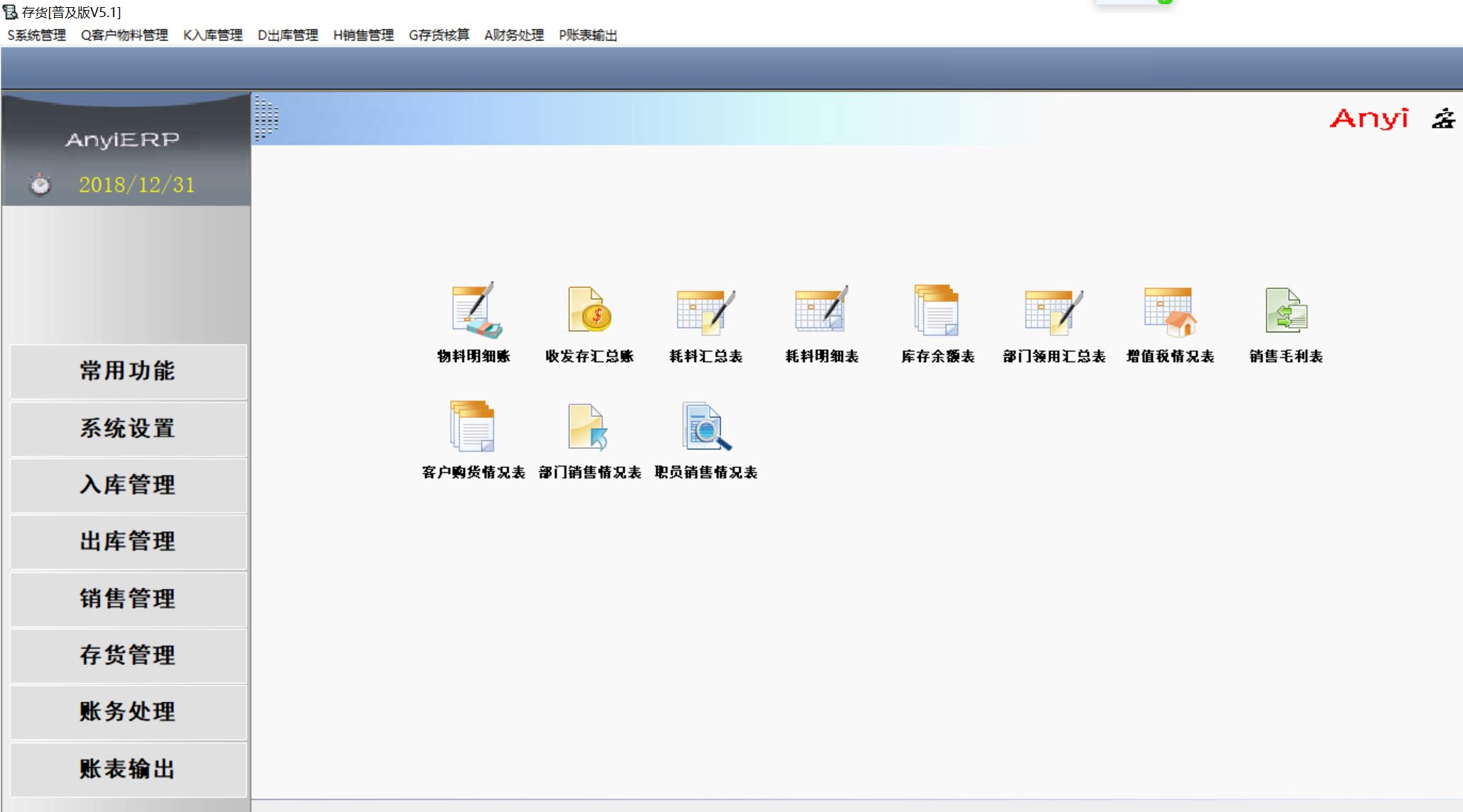1463x812 pixels.
Task: Open the 部门销售情况表 icon
Action: [589, 427]
